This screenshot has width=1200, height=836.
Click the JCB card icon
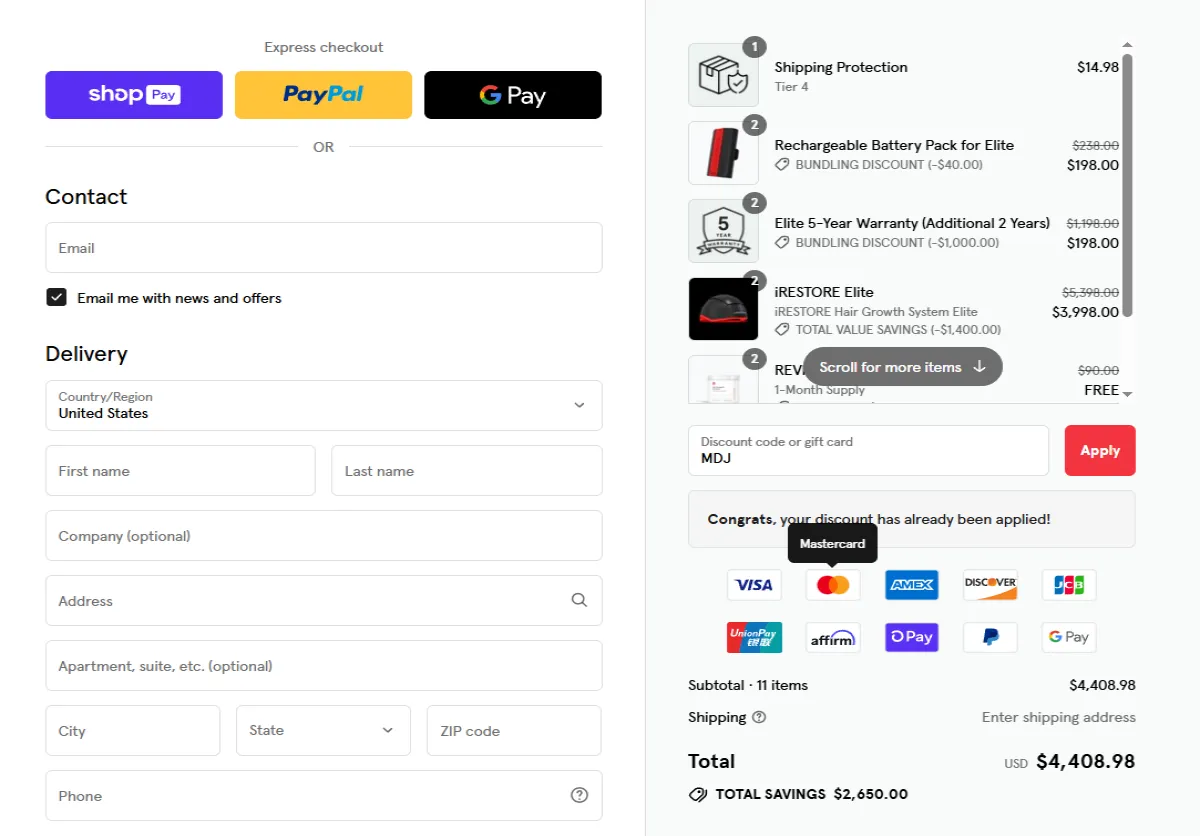pos(1069,585)
